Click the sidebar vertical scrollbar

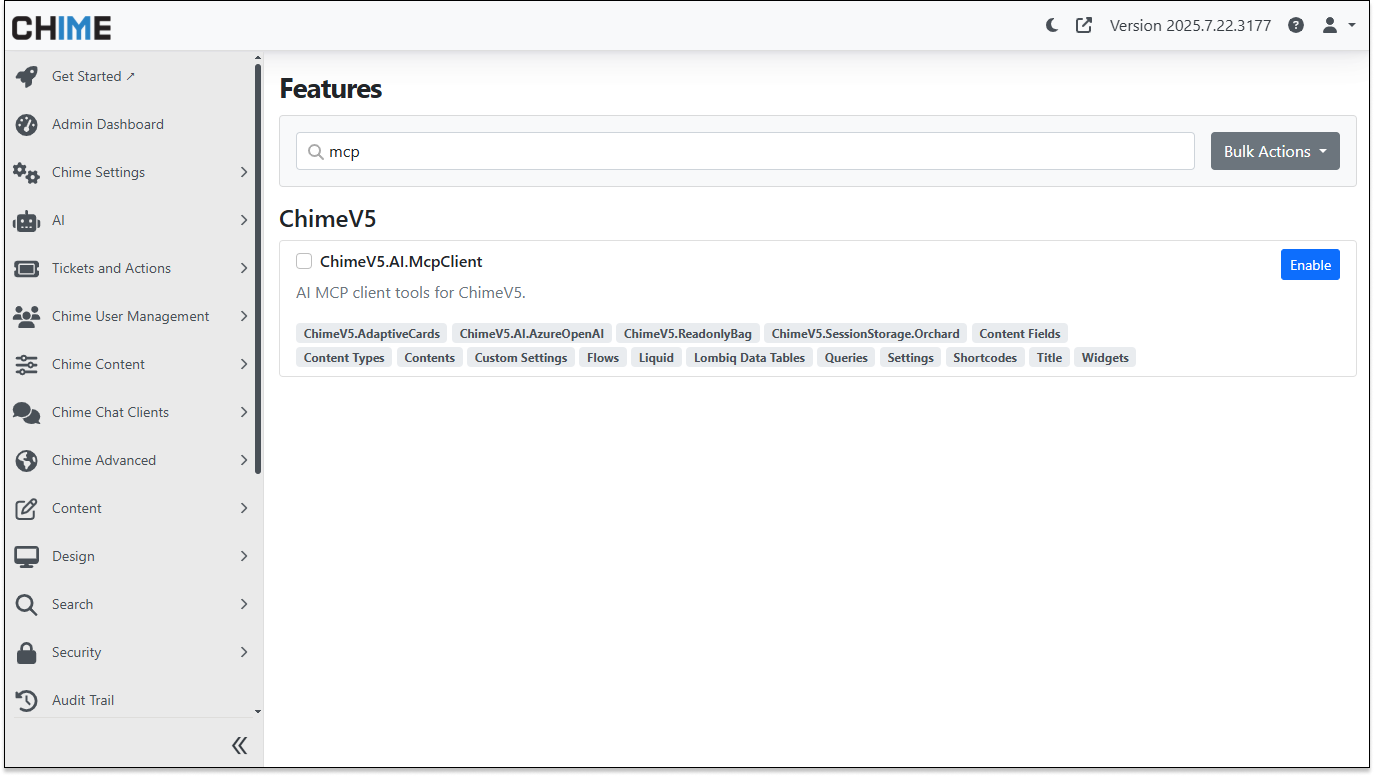pyautogui.click(x=258, y=268)
